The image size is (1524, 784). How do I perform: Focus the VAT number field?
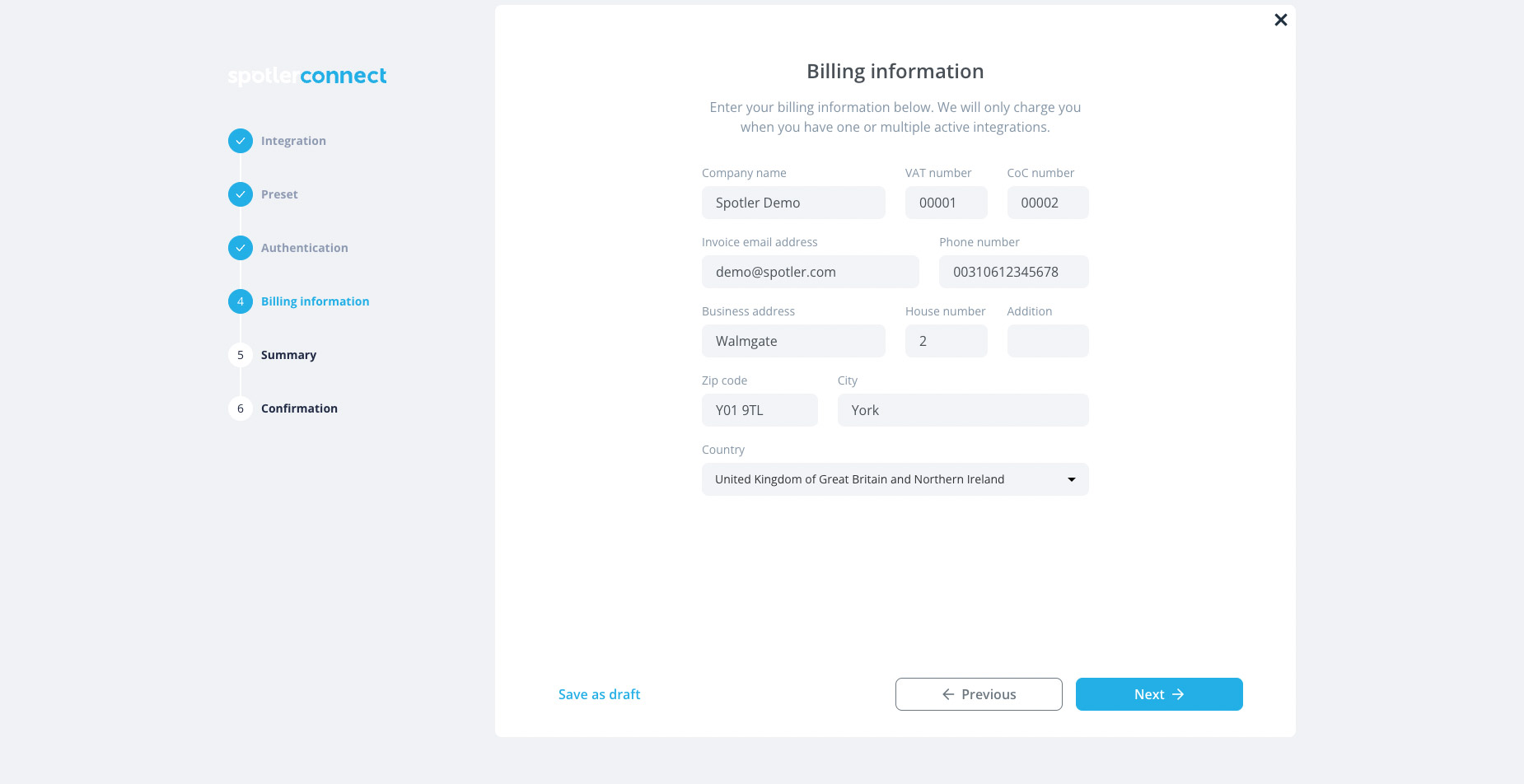click(946, 203)
